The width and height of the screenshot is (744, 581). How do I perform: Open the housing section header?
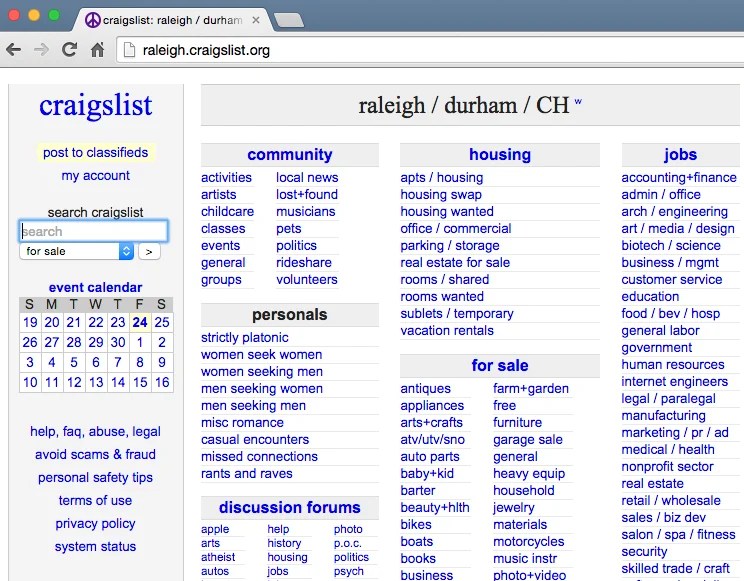[x=500, y=154]
